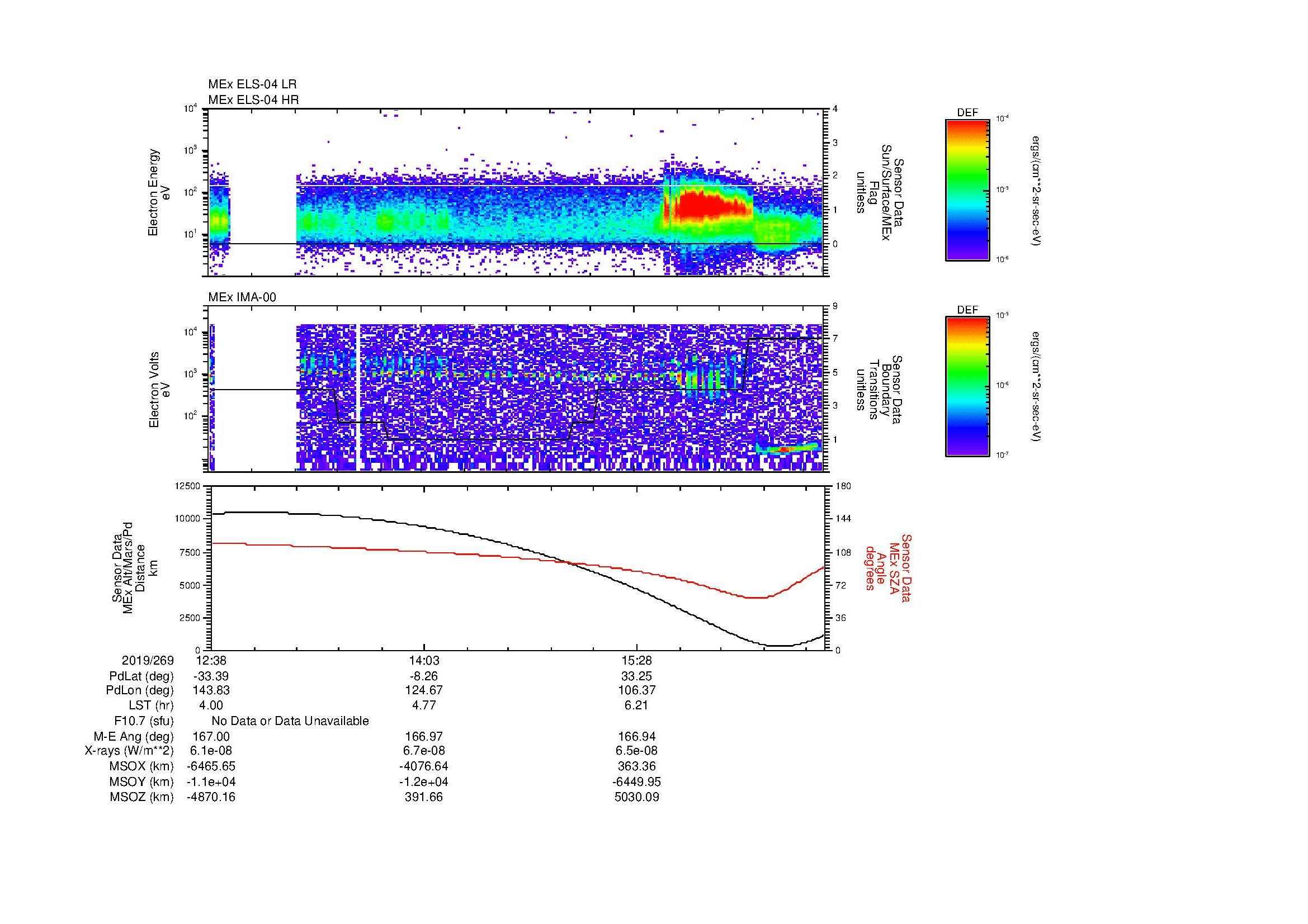The width and height of the screenshot is (1308, 924).
Task: Click the 12500 tick on distance axis
Action: point(188,486)
